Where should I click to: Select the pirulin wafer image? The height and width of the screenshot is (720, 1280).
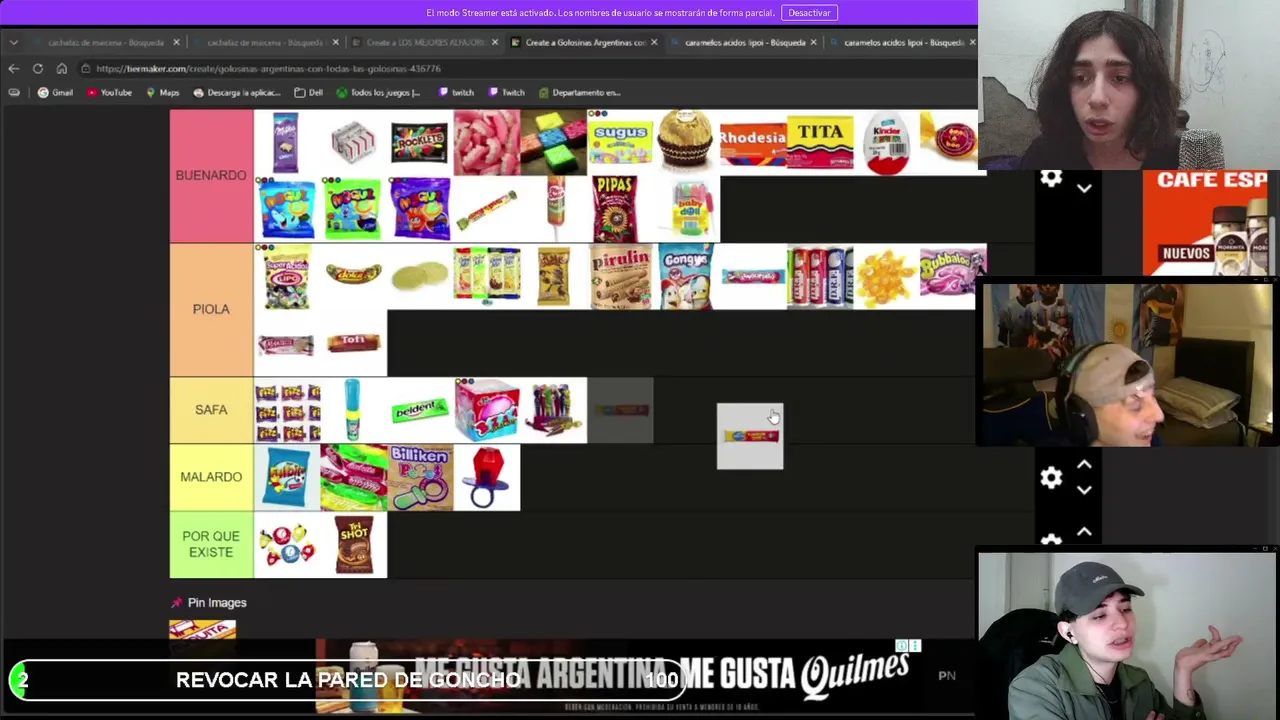(x=620, y=276)
